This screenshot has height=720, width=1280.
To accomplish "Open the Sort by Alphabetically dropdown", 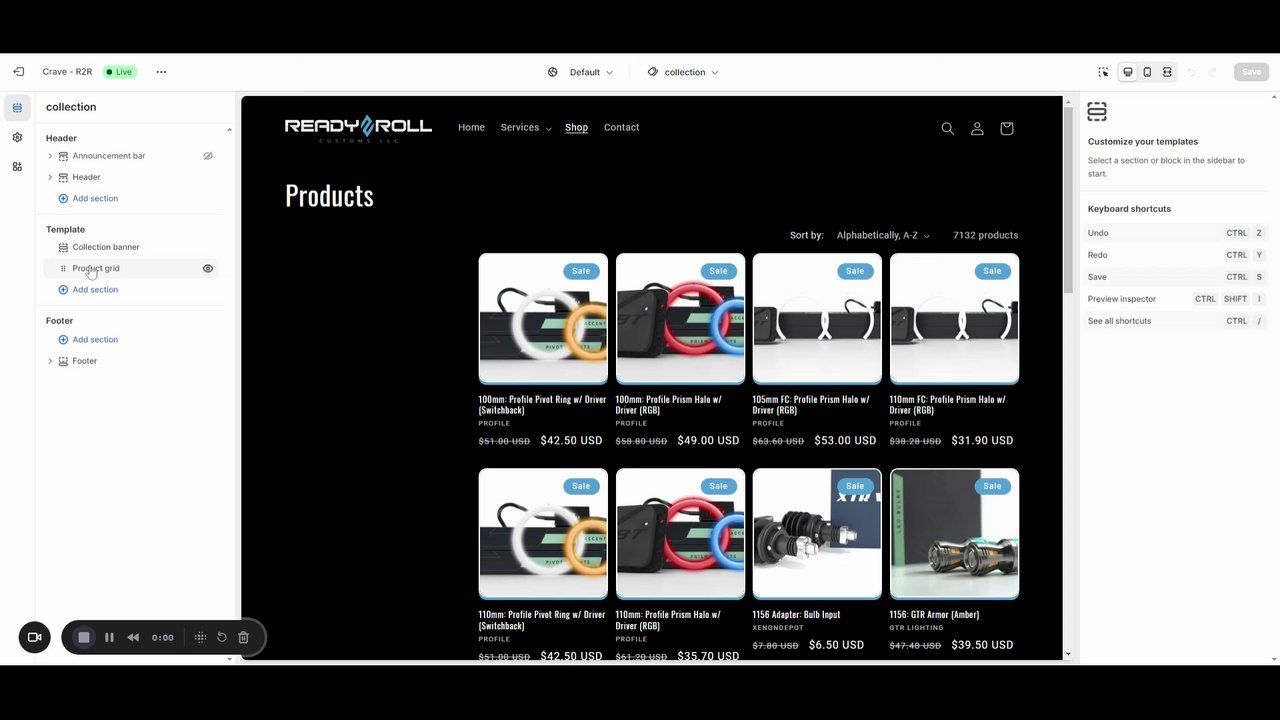I will click(883, 235).
